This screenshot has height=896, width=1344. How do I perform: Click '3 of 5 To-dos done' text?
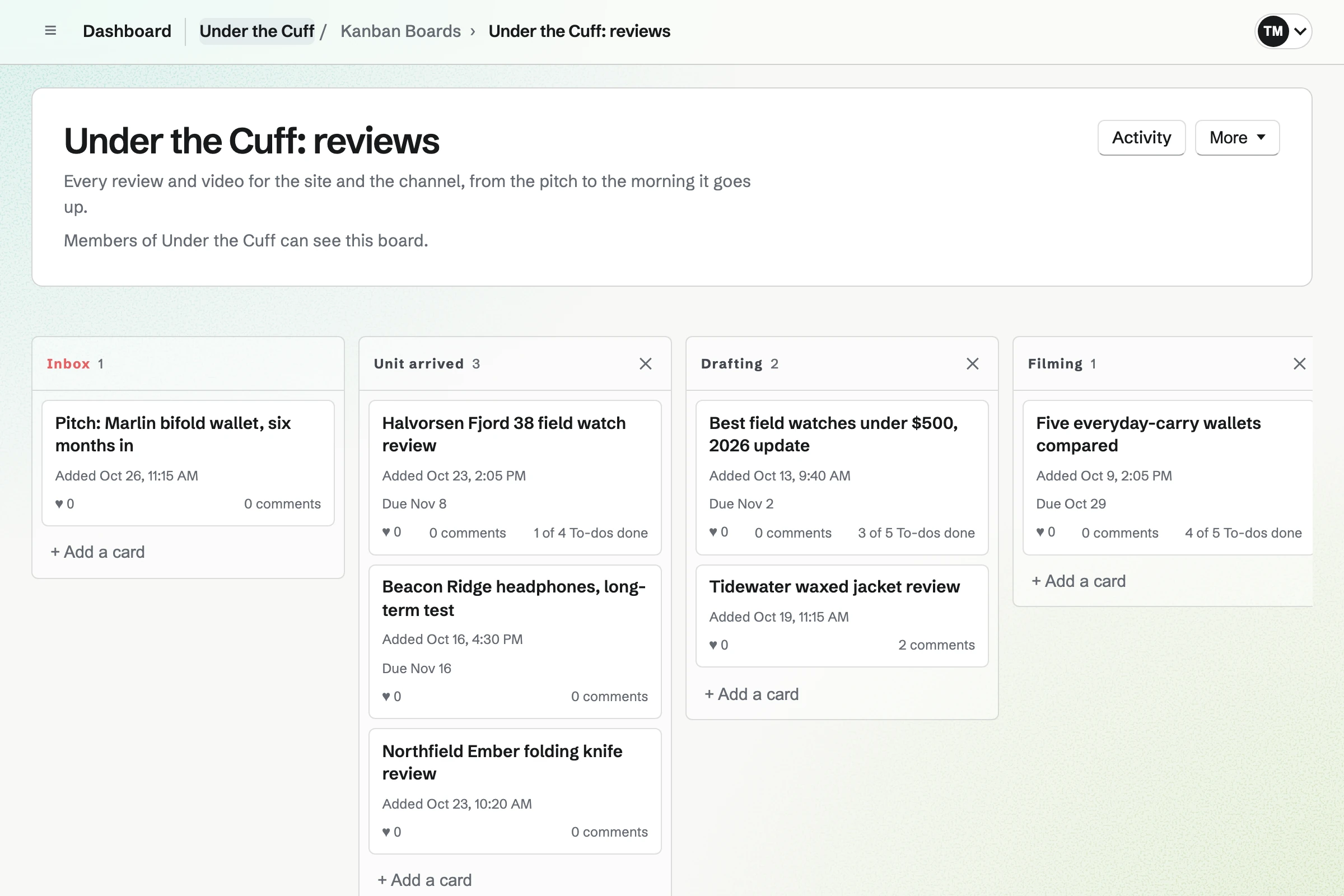(x=916, y=533)
